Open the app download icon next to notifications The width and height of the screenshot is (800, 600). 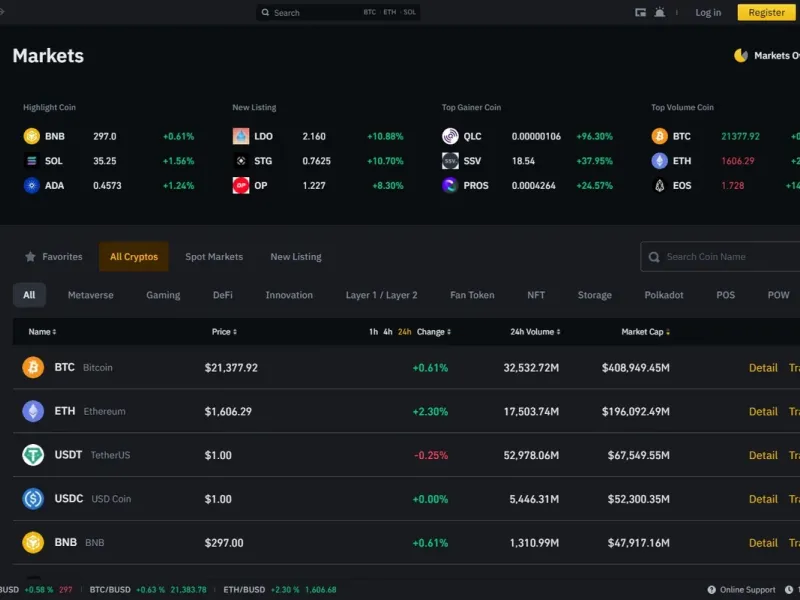[640, 12]
